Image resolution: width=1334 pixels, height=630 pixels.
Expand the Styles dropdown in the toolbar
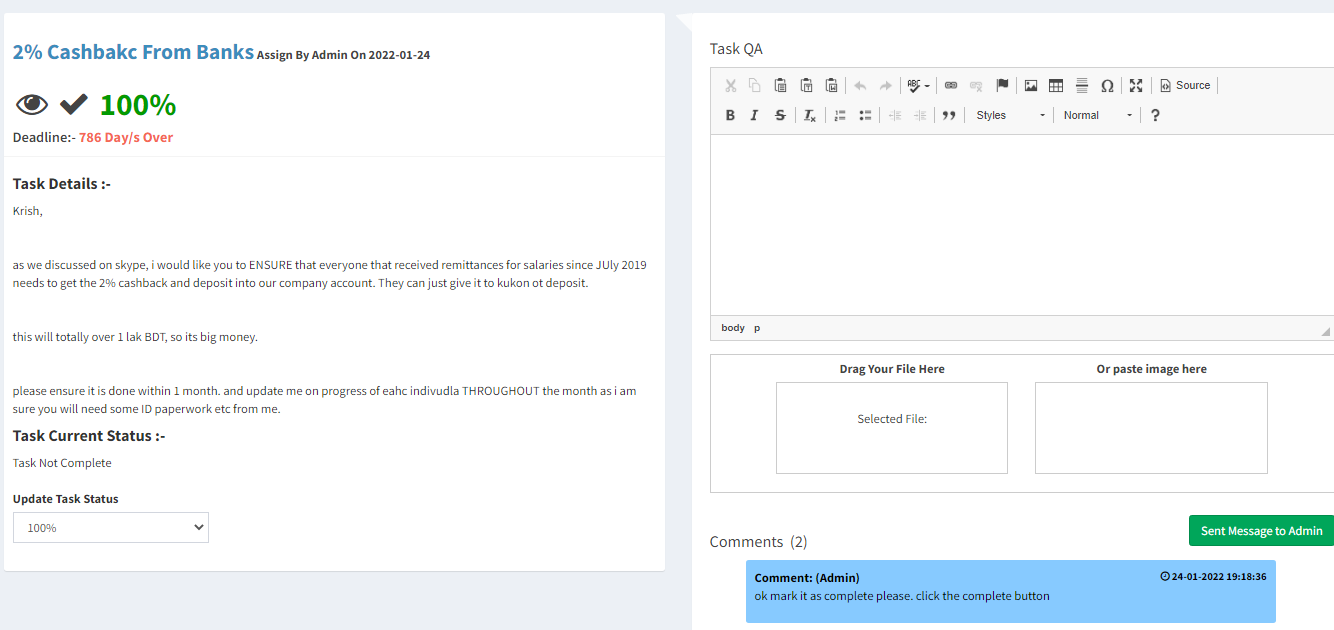[1010, 115]
